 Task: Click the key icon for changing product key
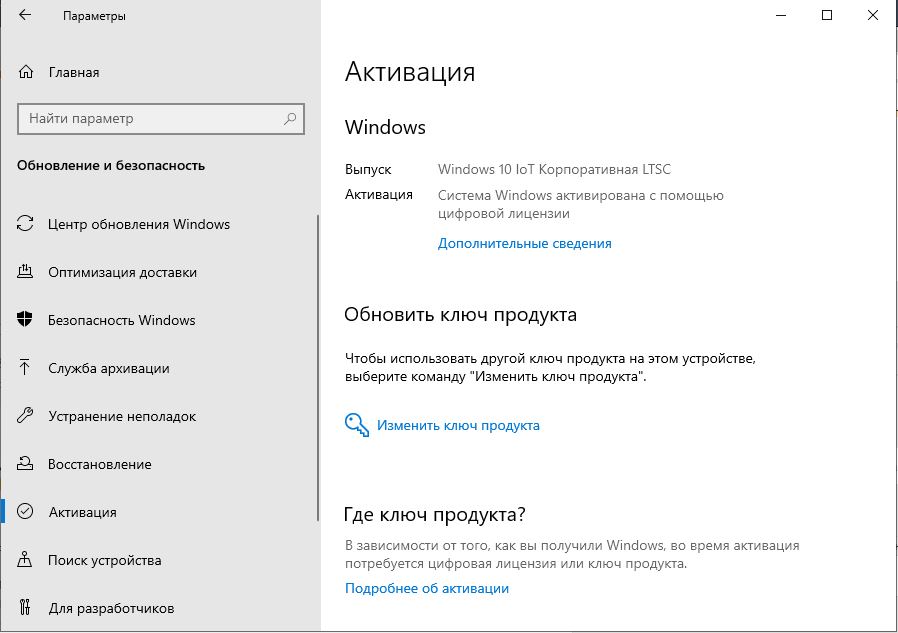(357, 425)
